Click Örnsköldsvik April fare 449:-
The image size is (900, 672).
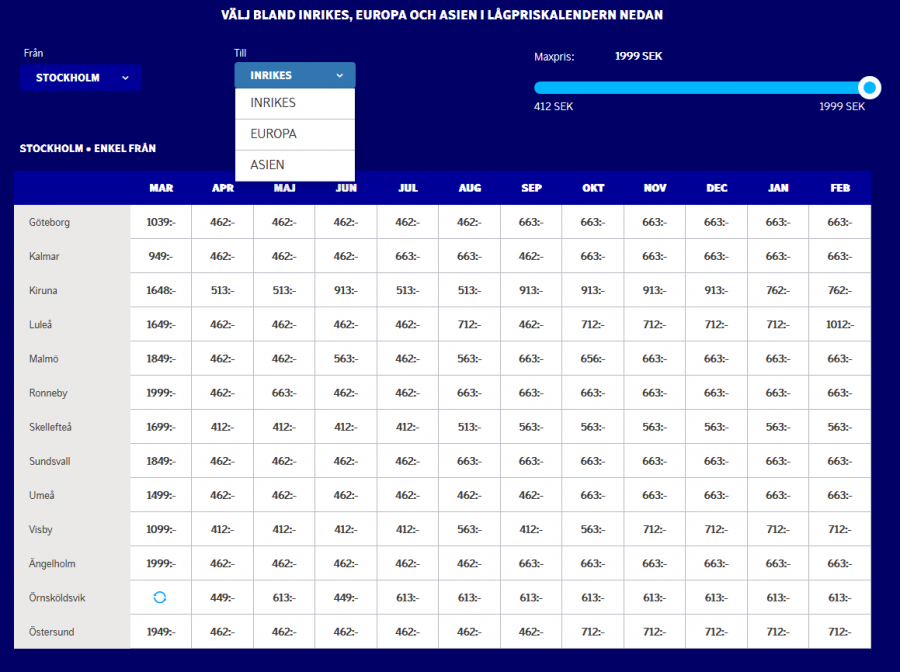click(x=222, y=597)
